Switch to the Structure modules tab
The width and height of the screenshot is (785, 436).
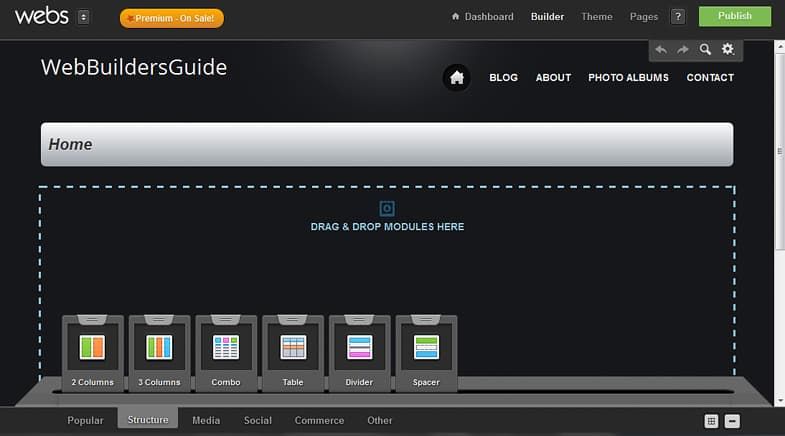click(148, 419)
